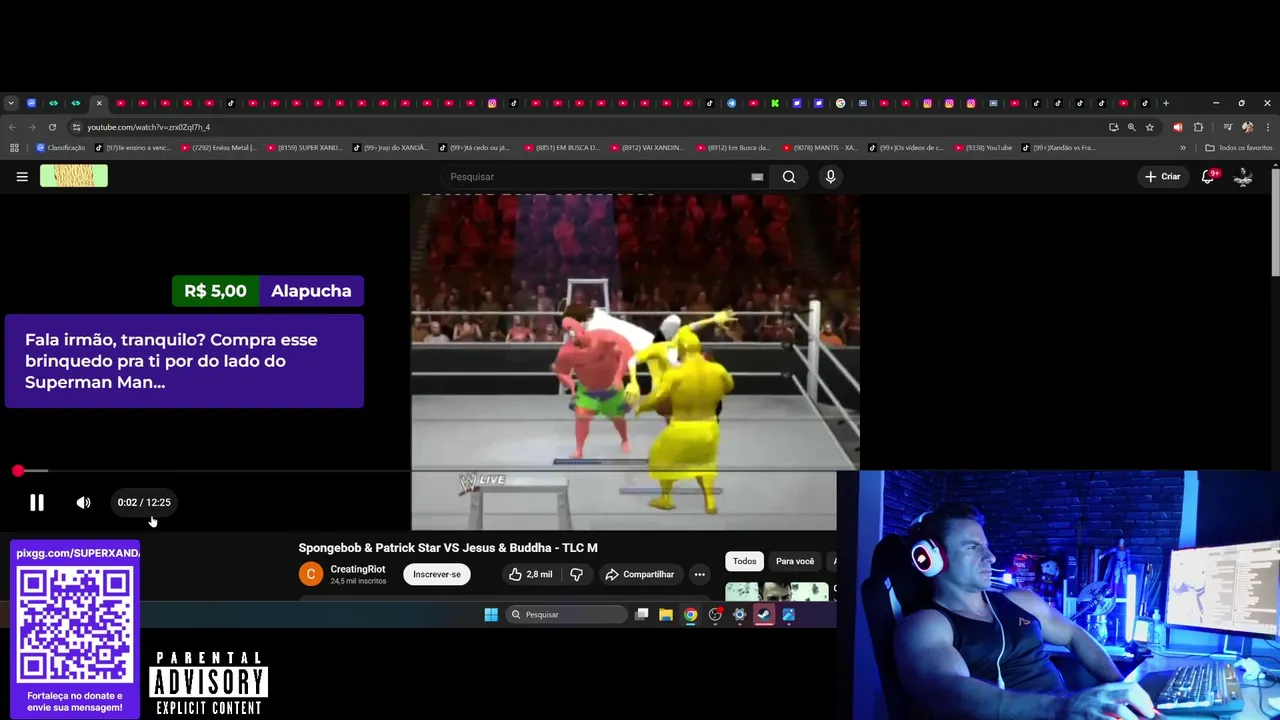
Task: Go back to previous page
Action: [12, 127]
